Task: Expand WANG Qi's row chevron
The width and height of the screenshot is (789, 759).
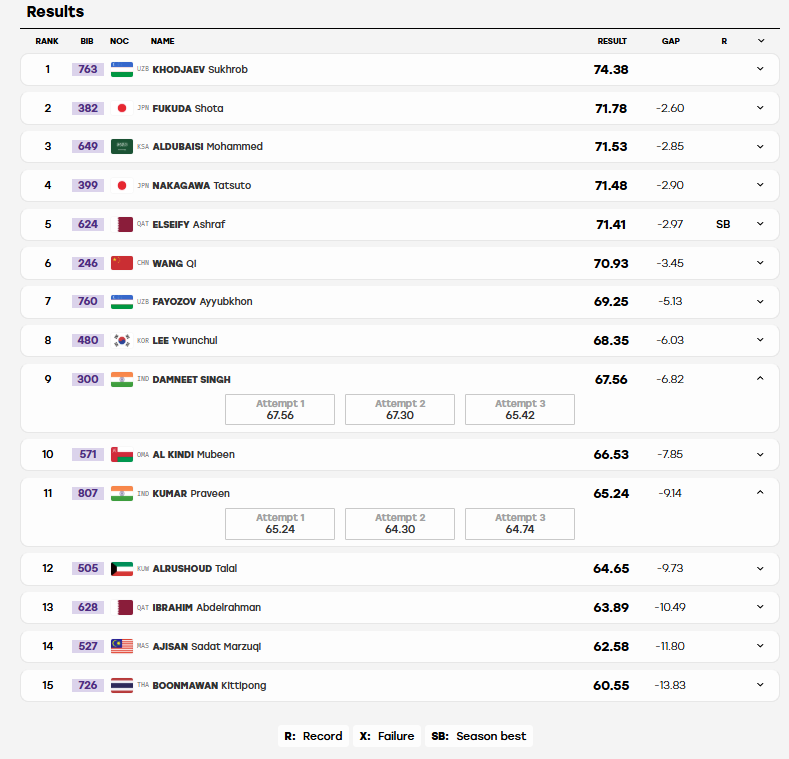Action: pos(760,263)
